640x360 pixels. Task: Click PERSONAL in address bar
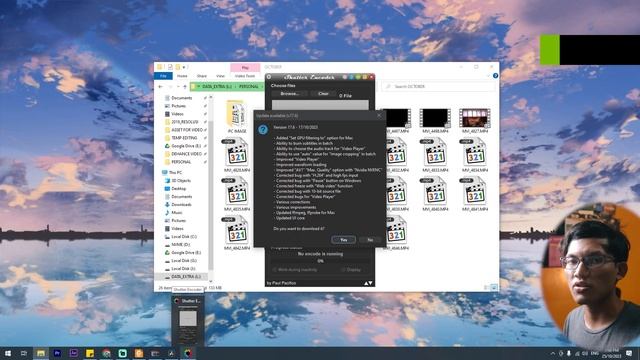pos(249,87)
